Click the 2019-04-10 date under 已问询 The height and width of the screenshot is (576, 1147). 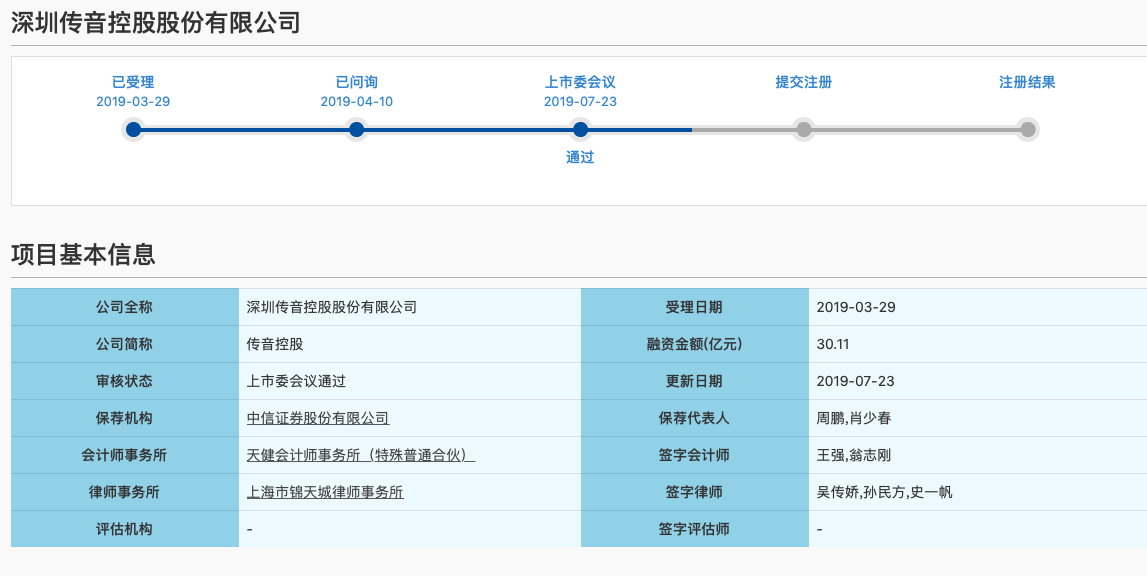coord(356,102)
